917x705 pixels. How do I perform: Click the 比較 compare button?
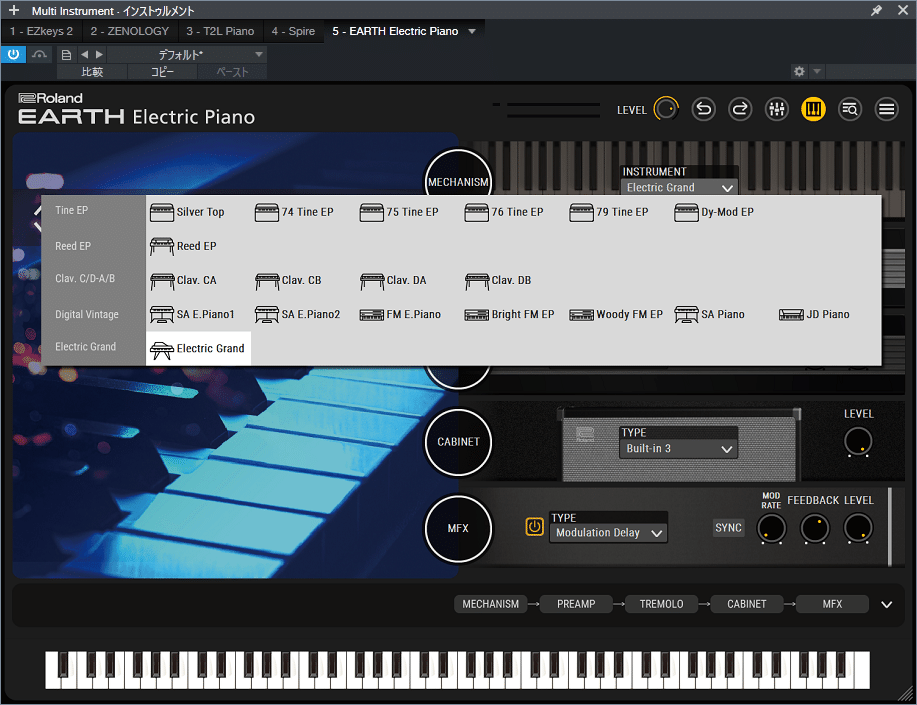point(91,72)
